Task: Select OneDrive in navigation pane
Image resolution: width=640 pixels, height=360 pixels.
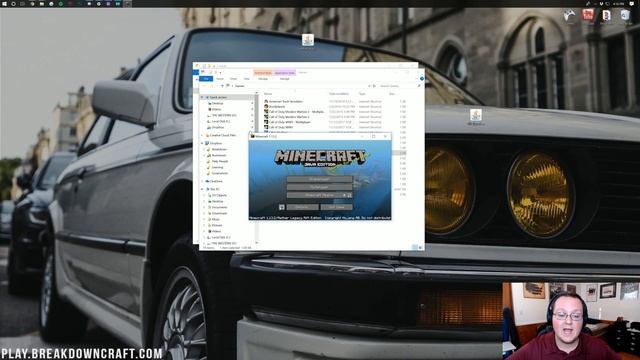Action: [217, 181]
